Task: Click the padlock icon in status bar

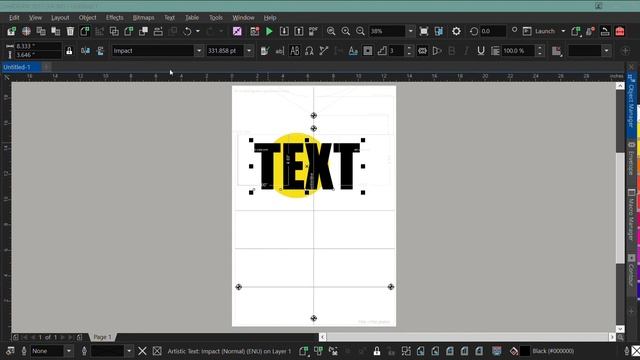Action: tap(377, 351)
